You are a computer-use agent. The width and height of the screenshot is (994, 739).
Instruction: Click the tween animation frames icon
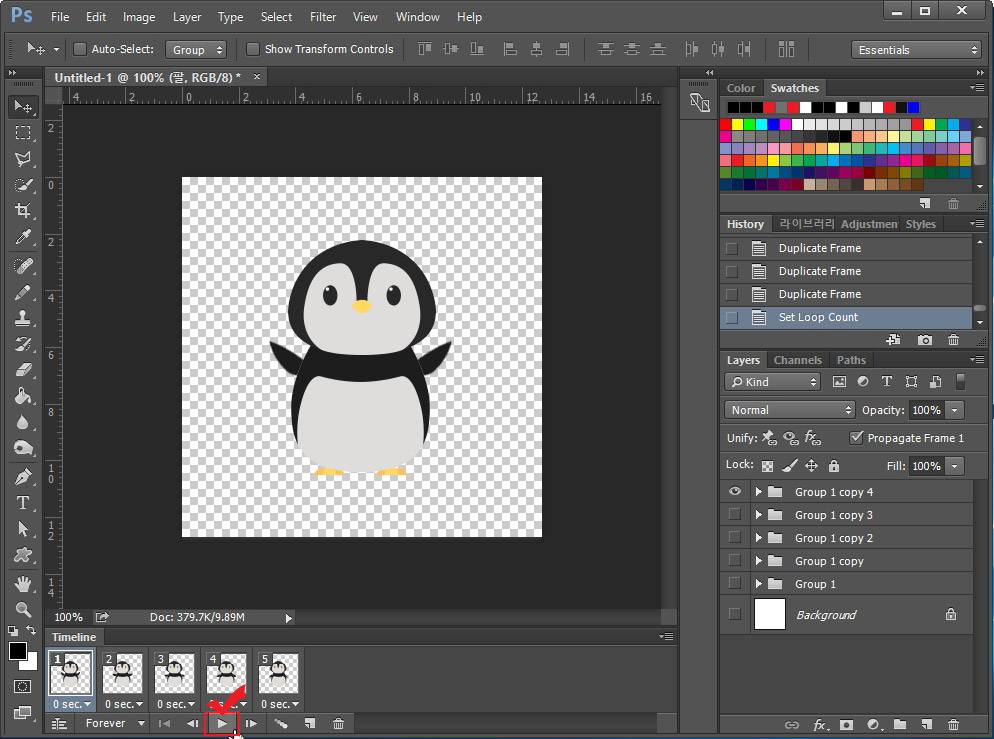click(281, 723)
